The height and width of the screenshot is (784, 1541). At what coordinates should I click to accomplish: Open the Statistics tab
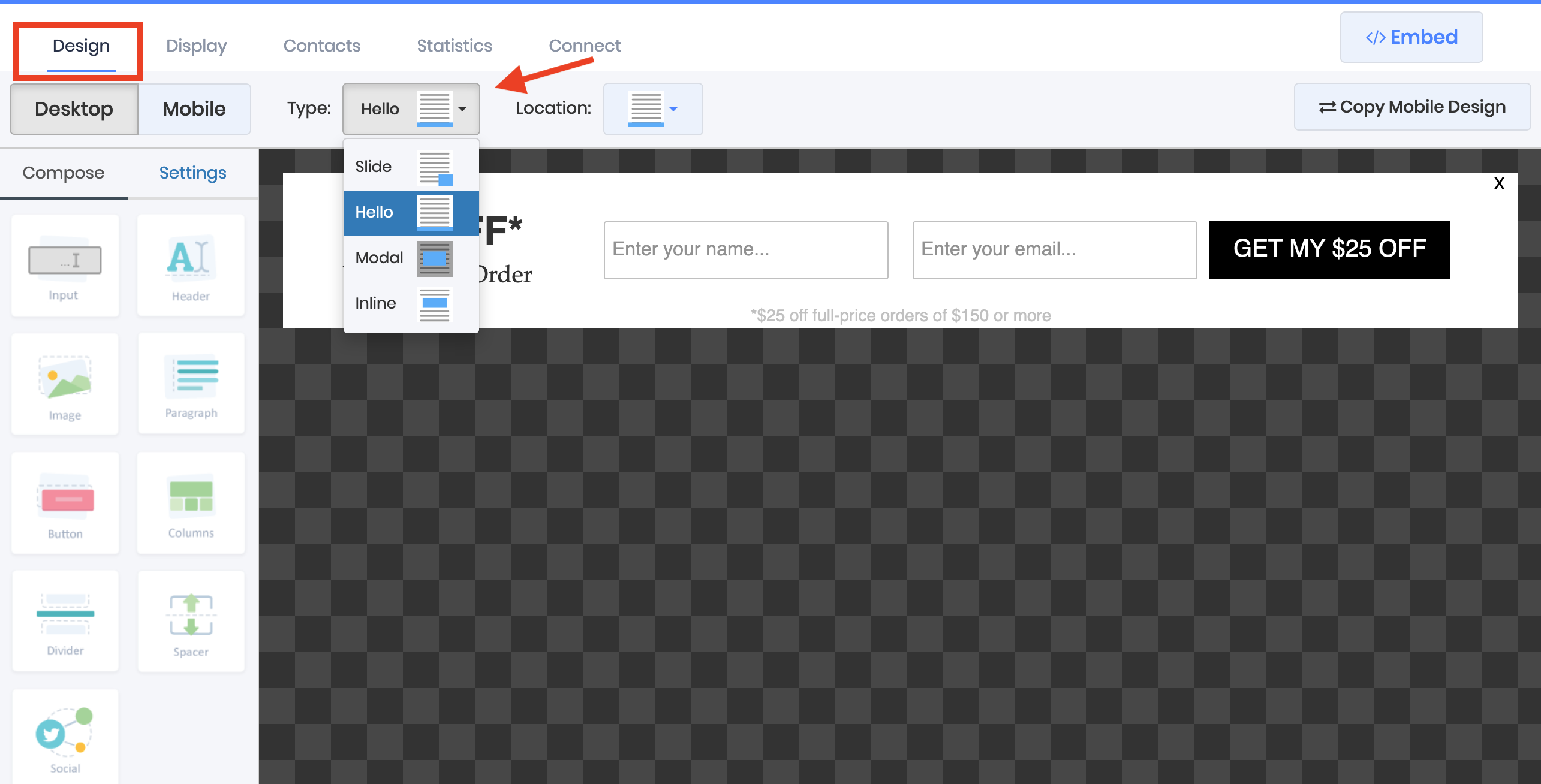click(x=454, y=46)
